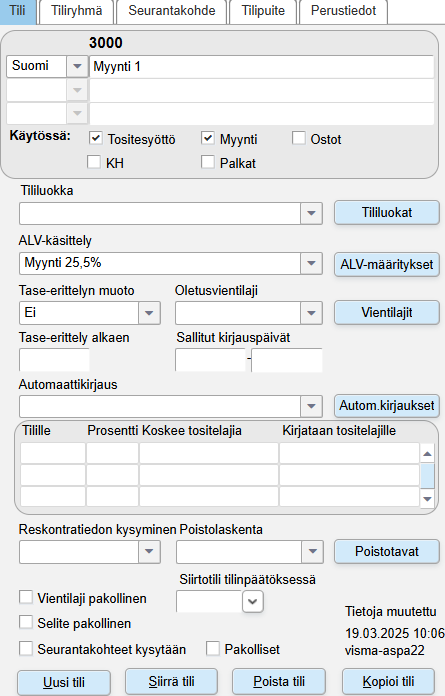Switch to the Tiliryhmä tab

pos(76,12)
